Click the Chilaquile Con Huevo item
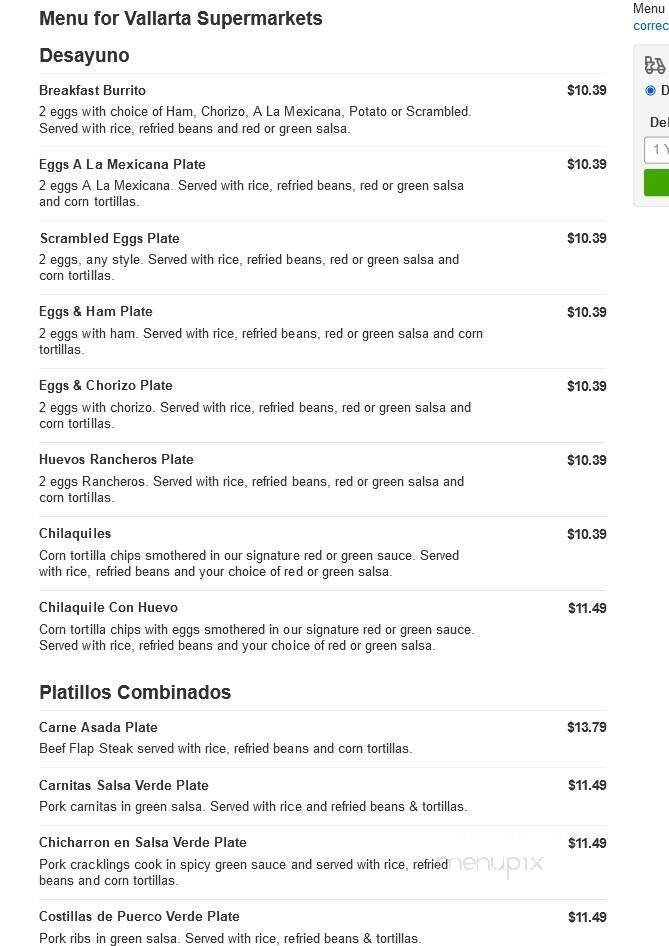The image size is (669, 946). (108, 607)
